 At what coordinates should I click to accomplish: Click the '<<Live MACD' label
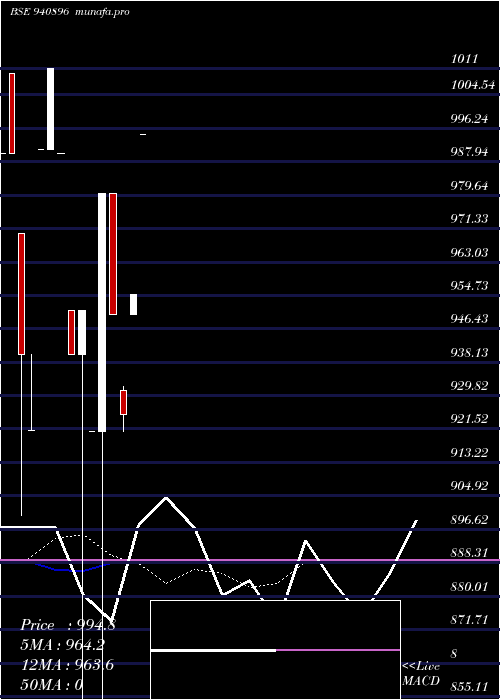[421, 673]
